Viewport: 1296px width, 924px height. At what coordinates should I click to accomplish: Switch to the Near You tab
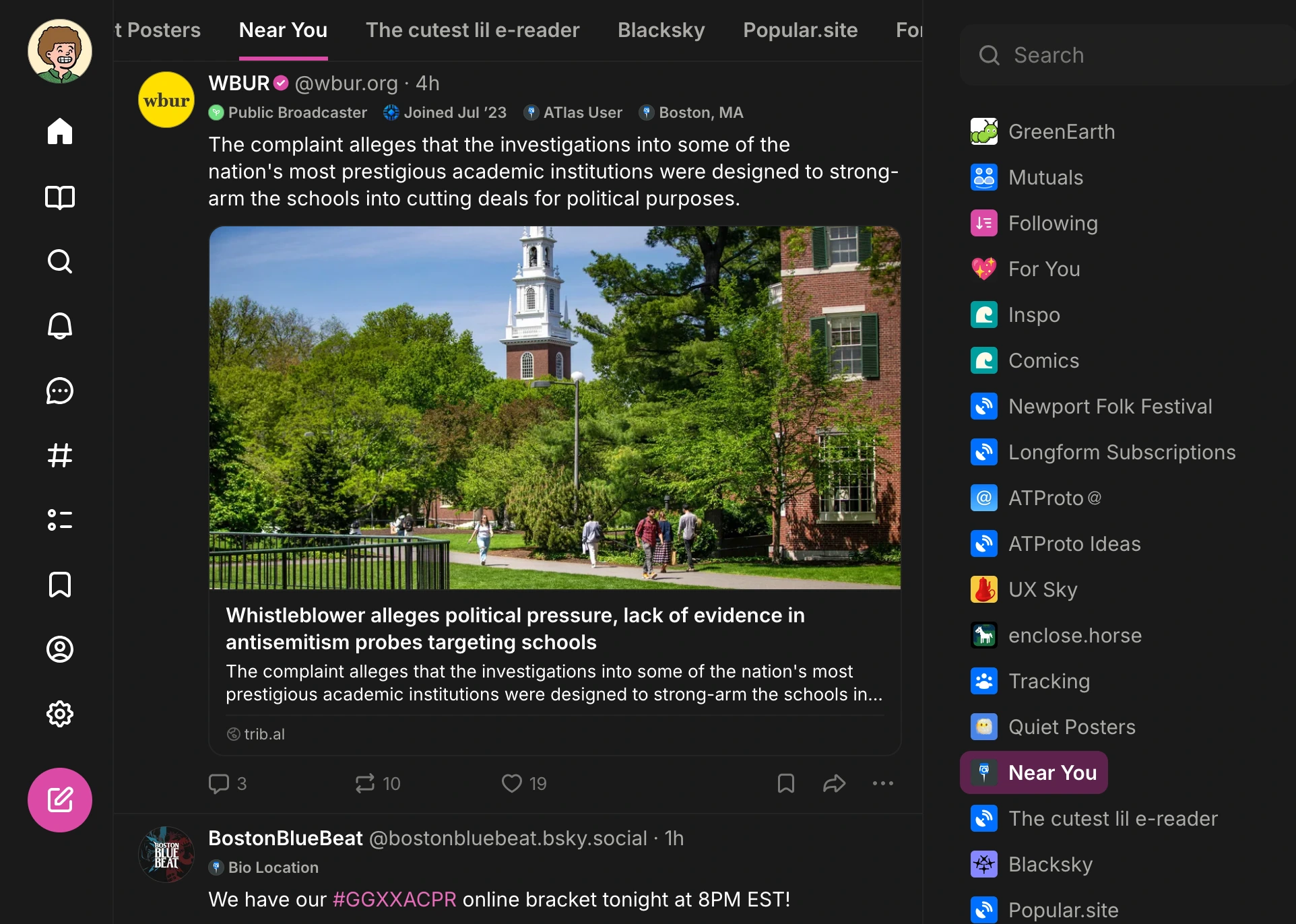284,30
